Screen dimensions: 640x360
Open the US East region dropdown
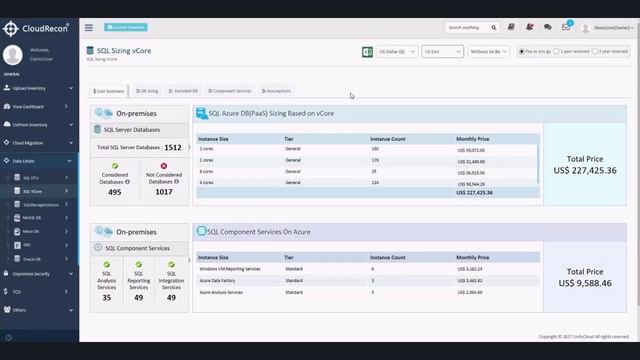442,51
